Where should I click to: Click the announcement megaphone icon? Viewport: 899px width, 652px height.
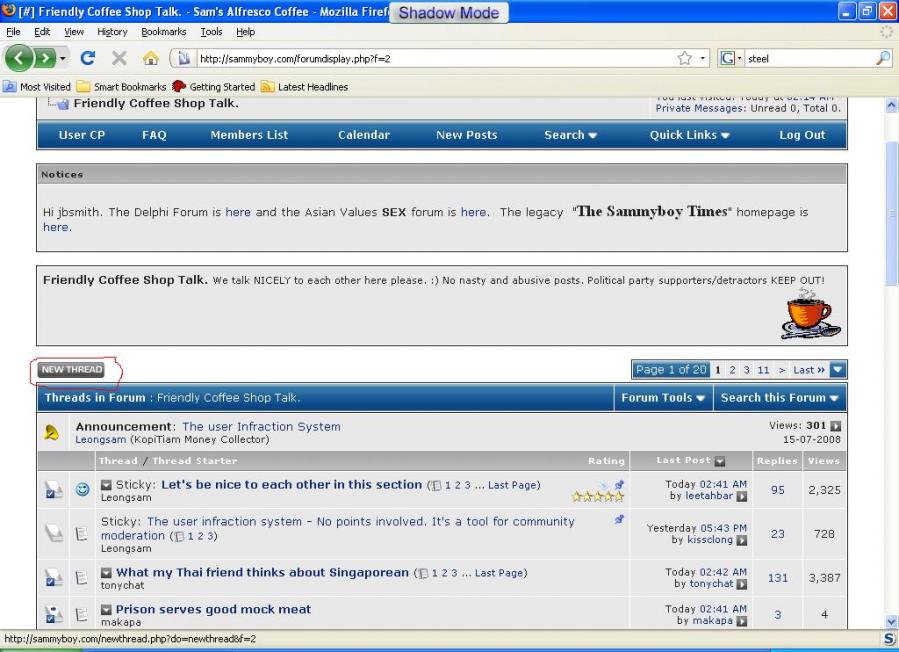click(x=52, y=432)
